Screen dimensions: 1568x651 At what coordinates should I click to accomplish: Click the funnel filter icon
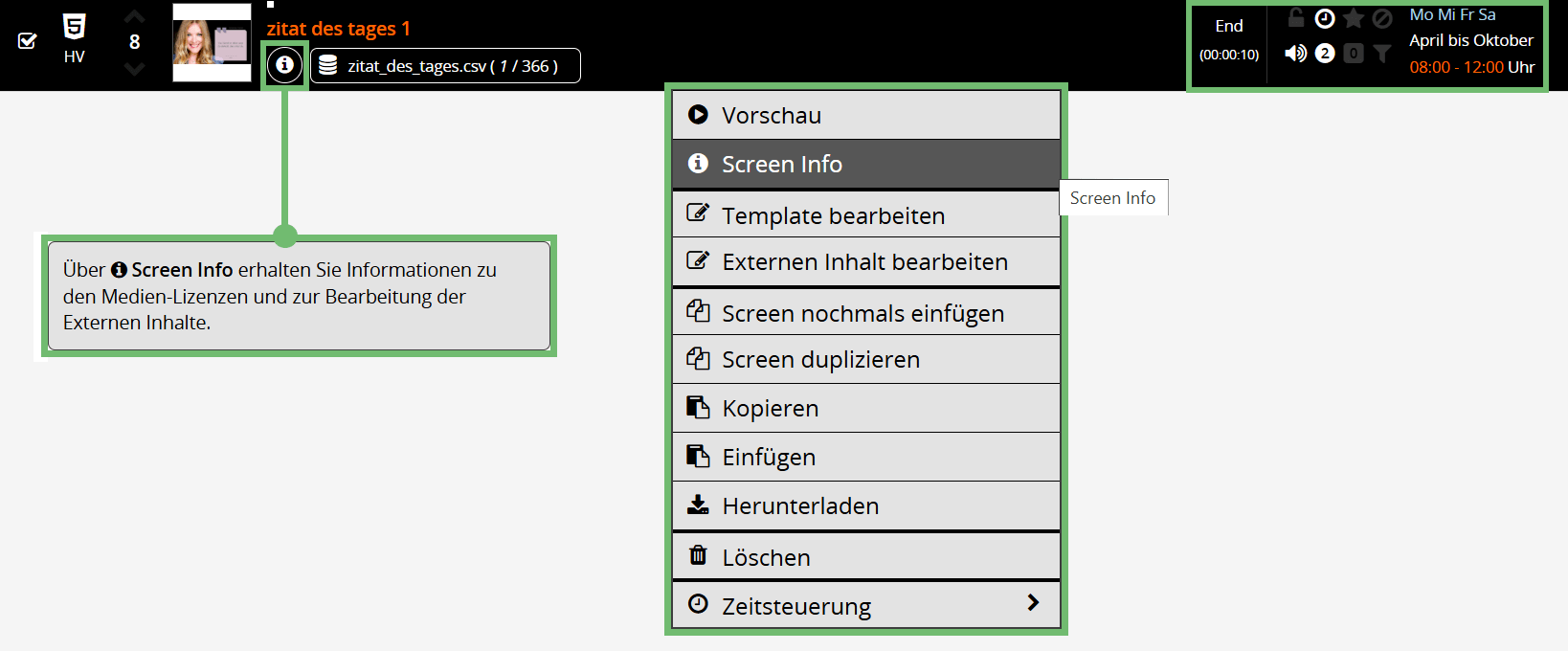[1382, 54]
